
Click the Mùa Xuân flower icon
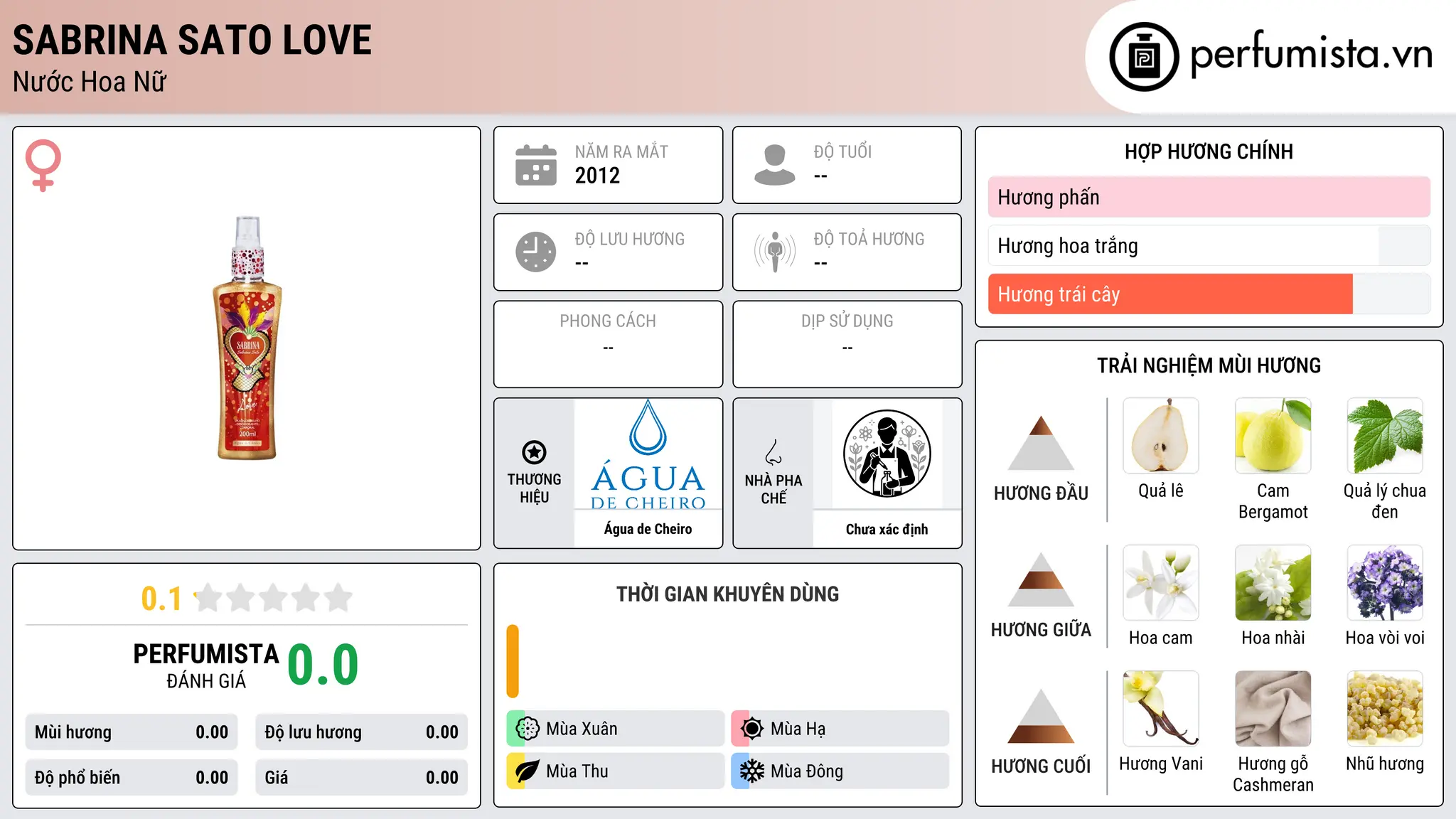coord(527,729)
